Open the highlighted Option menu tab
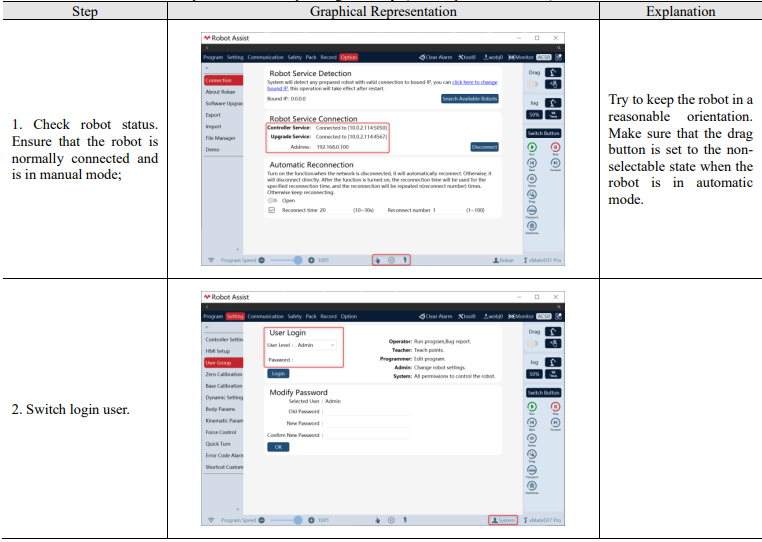 tap(348, 57)
